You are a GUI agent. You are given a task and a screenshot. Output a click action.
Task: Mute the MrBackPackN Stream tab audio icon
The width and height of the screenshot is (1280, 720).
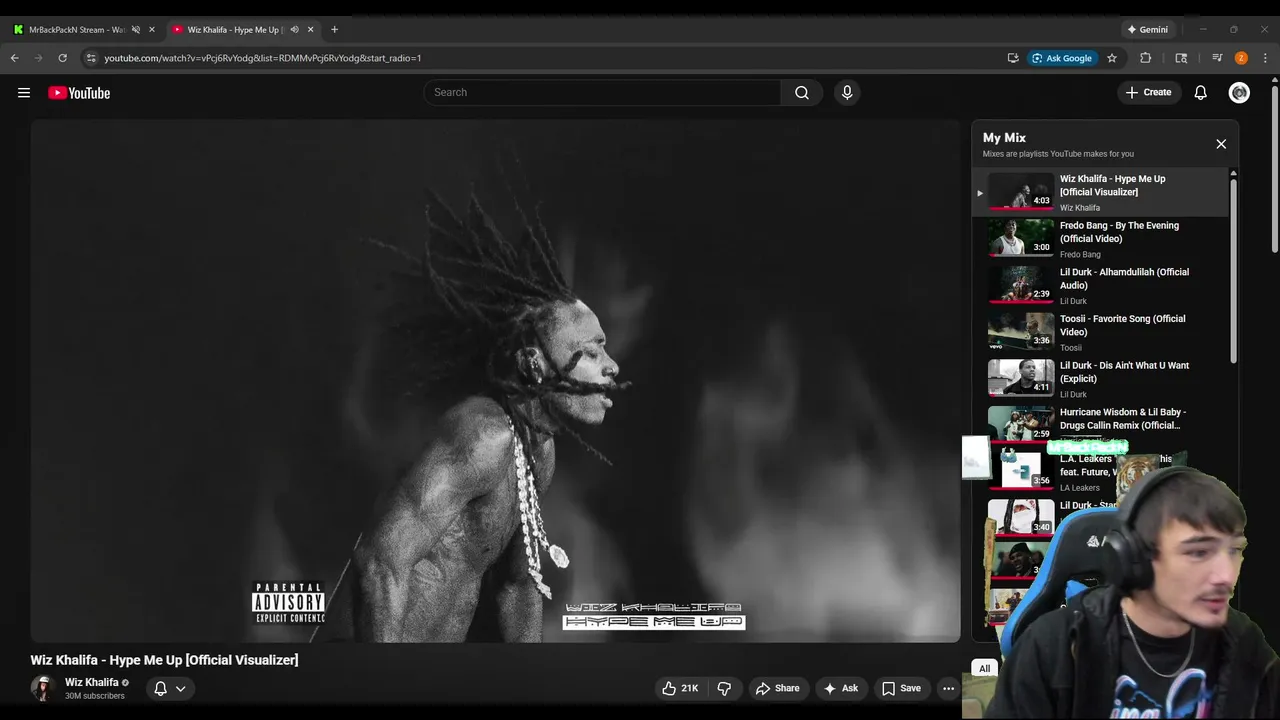point(136,29)
